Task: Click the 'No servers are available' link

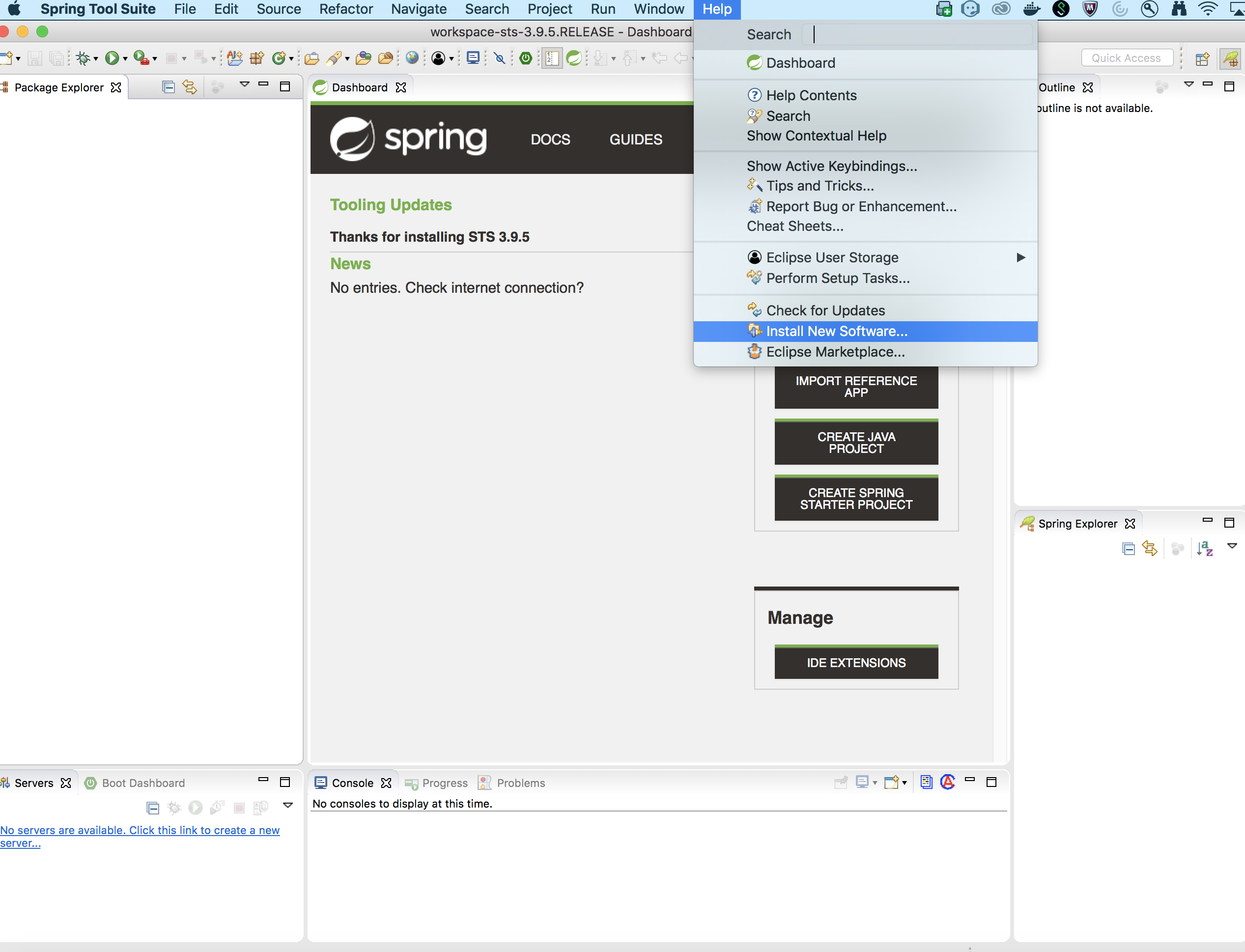Action: pos(140,837)
